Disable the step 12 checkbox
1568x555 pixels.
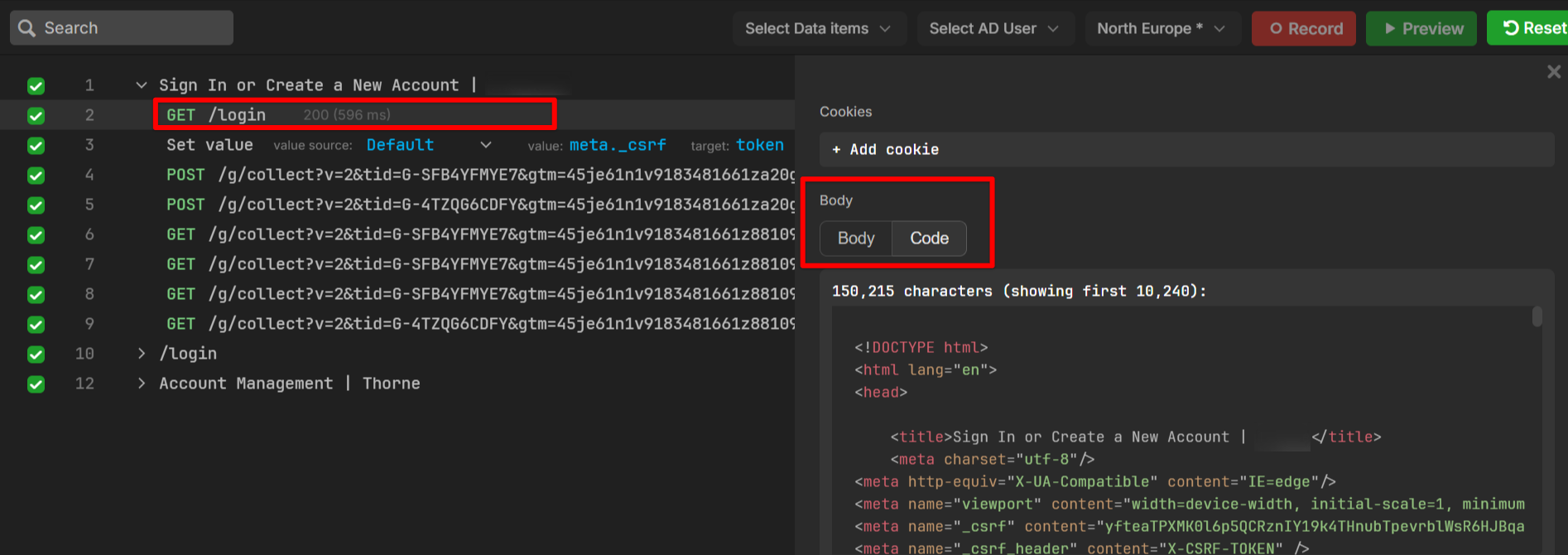[36, 384]
